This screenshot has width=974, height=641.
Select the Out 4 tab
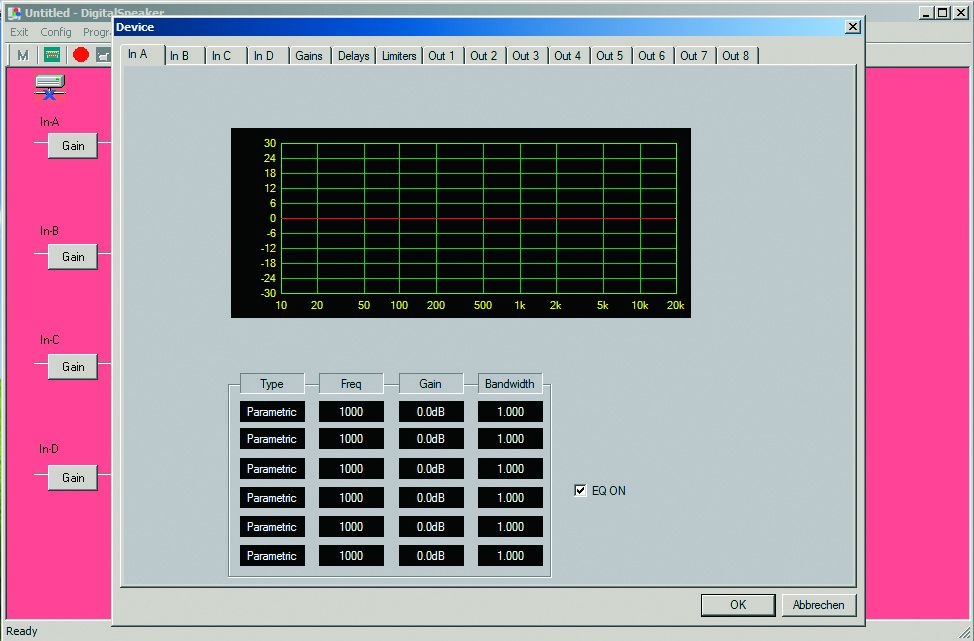point(568,56)
